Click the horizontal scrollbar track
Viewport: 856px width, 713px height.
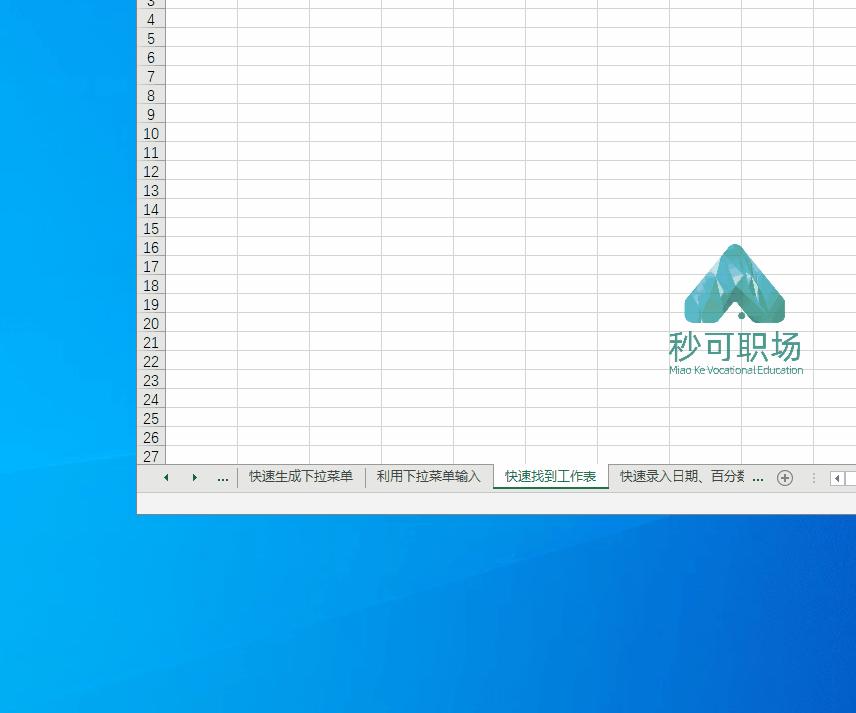(x=848, y=479)
